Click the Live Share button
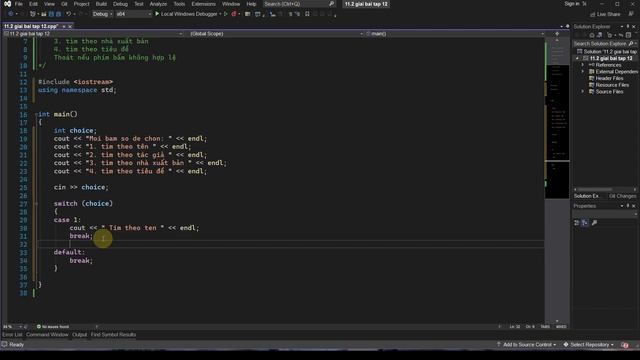This screenshot has height=360, width=640. pos(605,14)
